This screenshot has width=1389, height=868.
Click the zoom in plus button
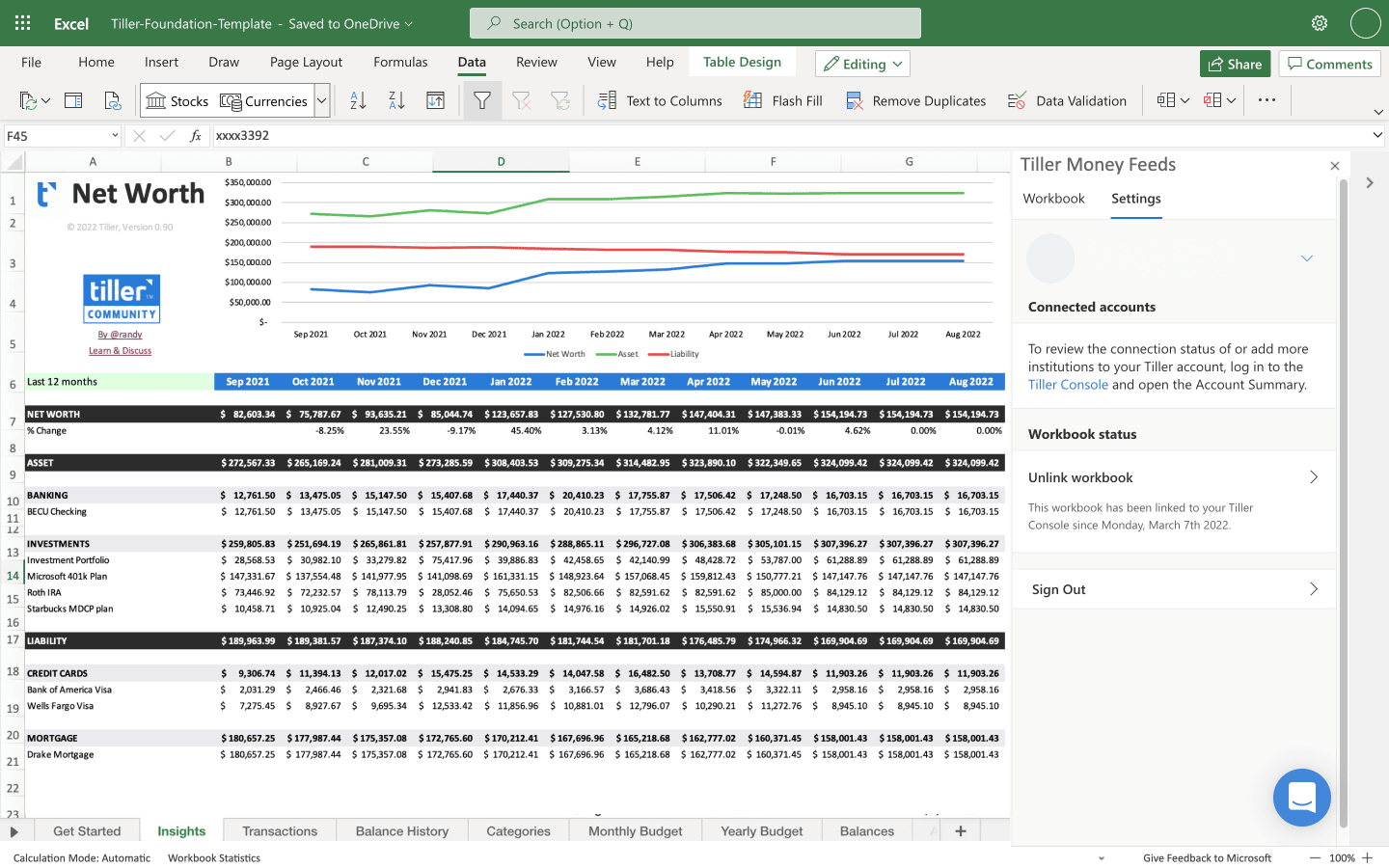click(1367, 857)
